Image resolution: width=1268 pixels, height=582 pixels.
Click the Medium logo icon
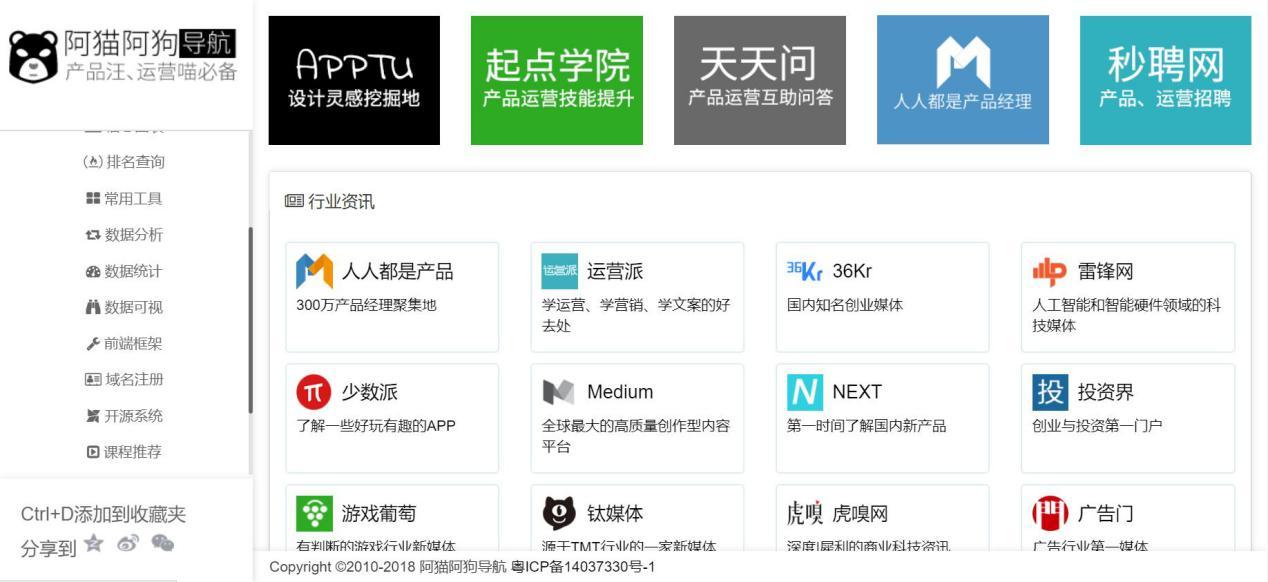point(559,392)
